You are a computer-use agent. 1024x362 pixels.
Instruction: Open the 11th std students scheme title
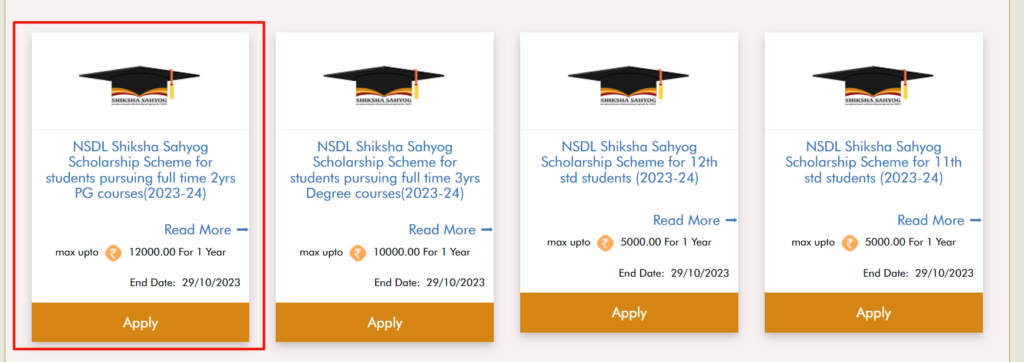coord(873,162)
